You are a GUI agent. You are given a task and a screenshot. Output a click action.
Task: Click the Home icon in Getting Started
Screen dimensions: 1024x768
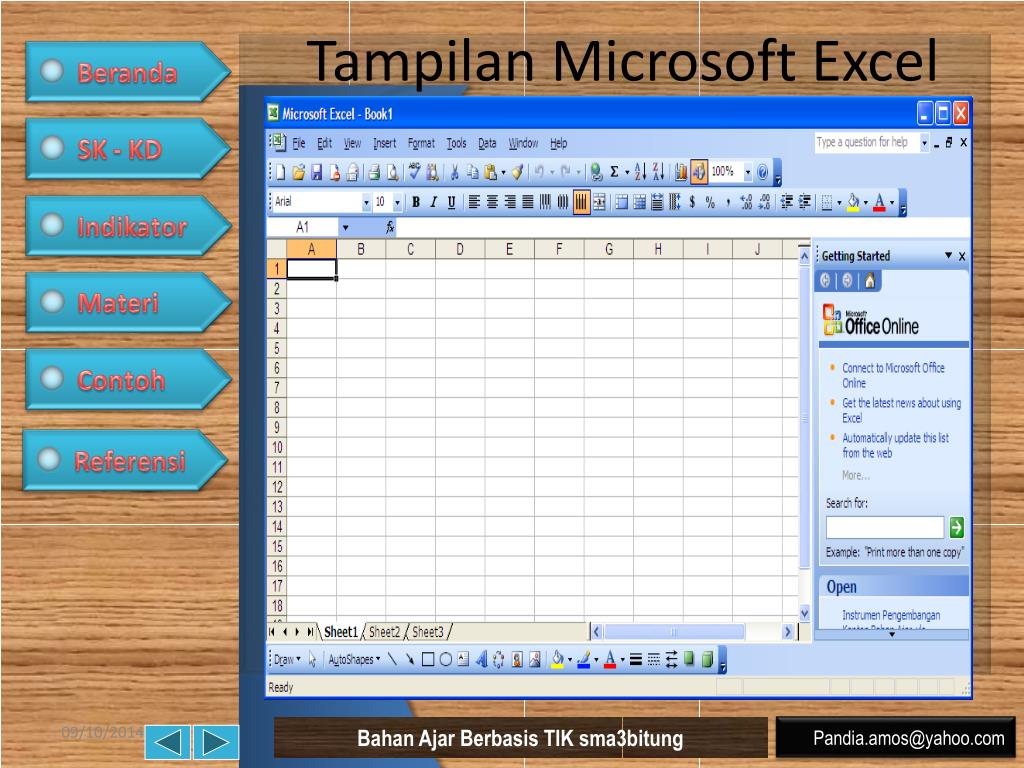coord(870,281)
